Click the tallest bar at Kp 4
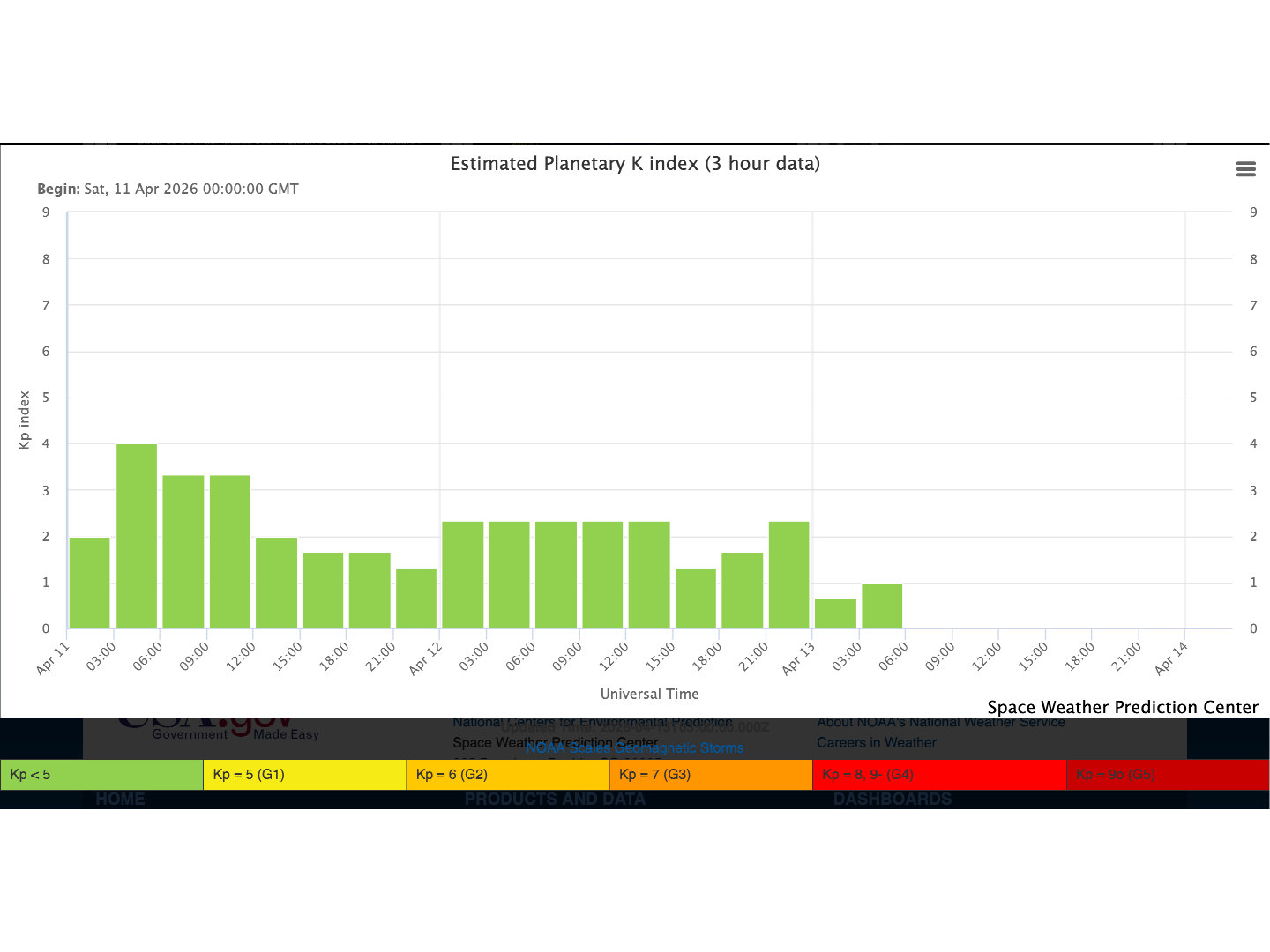The height and width of the screenshot is (952, 1270). pyautogui.click(x=137, y=536)
